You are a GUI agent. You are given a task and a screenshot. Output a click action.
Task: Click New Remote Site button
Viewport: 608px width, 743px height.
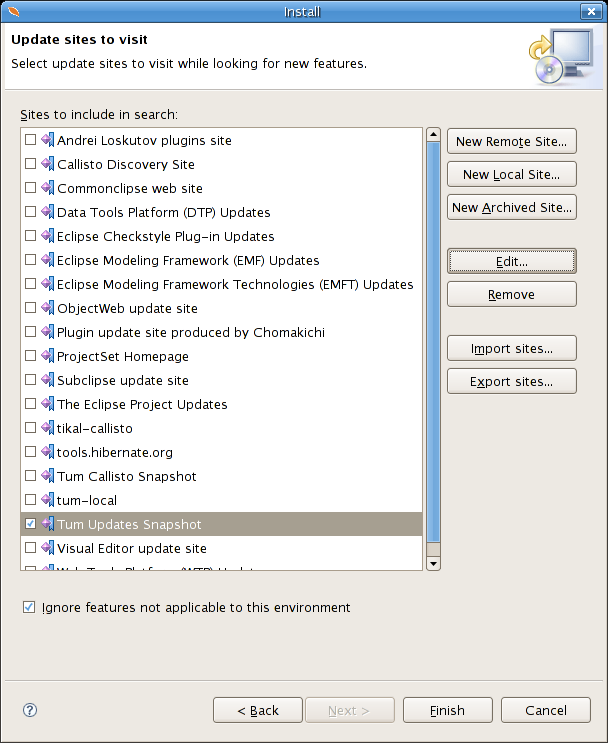pyautogui.click(x=512, y=141)
